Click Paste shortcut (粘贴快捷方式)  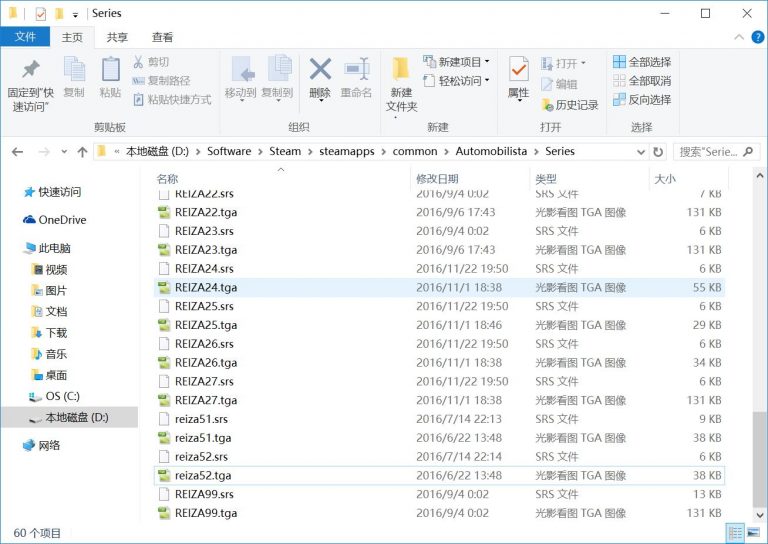(x=172, y=100)
